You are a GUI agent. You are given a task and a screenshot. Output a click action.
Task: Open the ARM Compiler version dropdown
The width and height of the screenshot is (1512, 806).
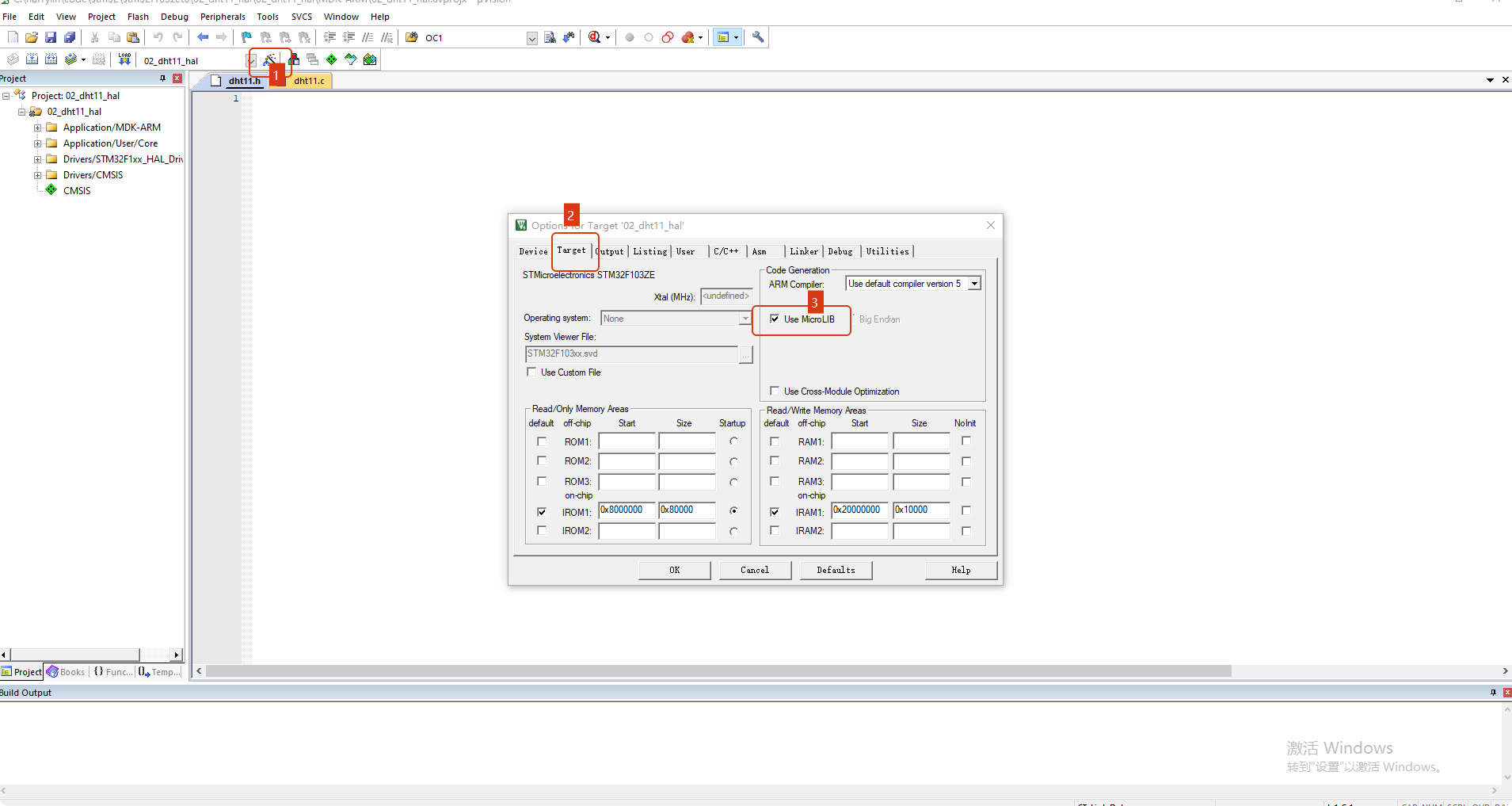tap(975, 284)
